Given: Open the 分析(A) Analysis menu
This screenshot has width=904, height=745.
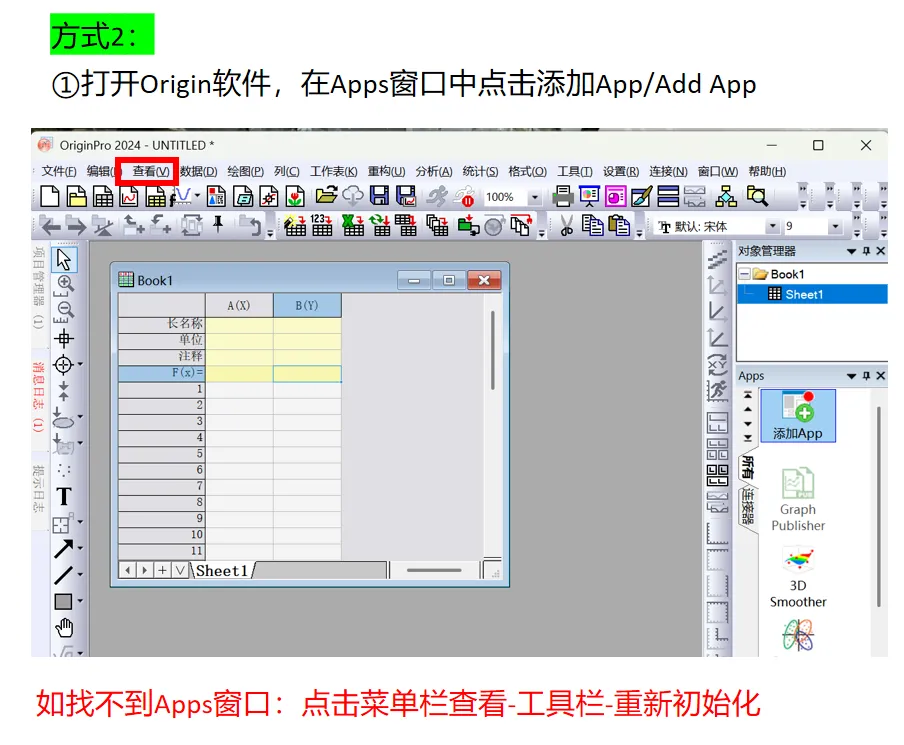Looking at the screenshot, I should tap(434, 171).
